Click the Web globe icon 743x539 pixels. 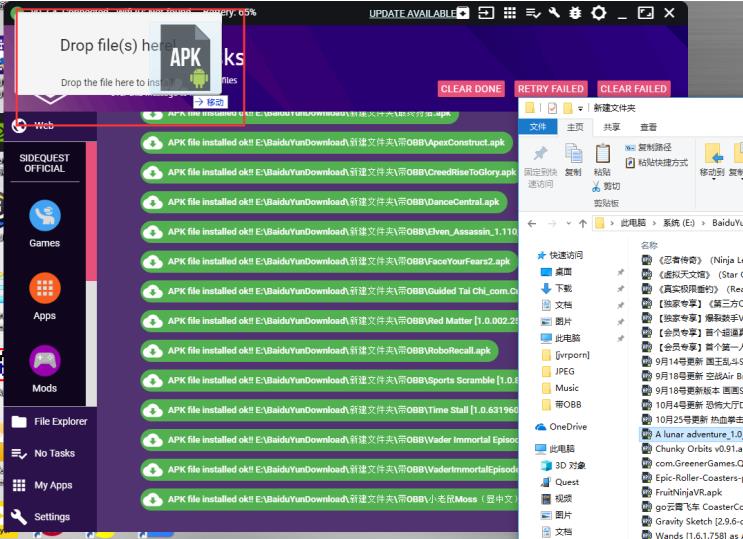coord(19,126)
